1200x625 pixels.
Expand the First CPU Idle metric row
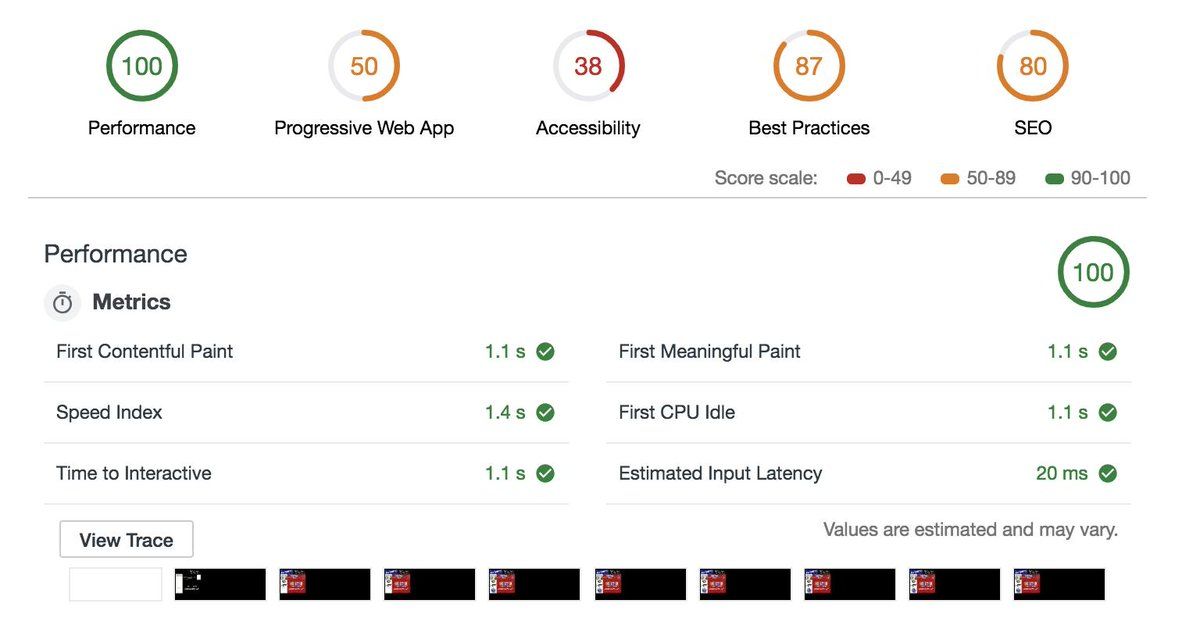(x=869, y=413)
